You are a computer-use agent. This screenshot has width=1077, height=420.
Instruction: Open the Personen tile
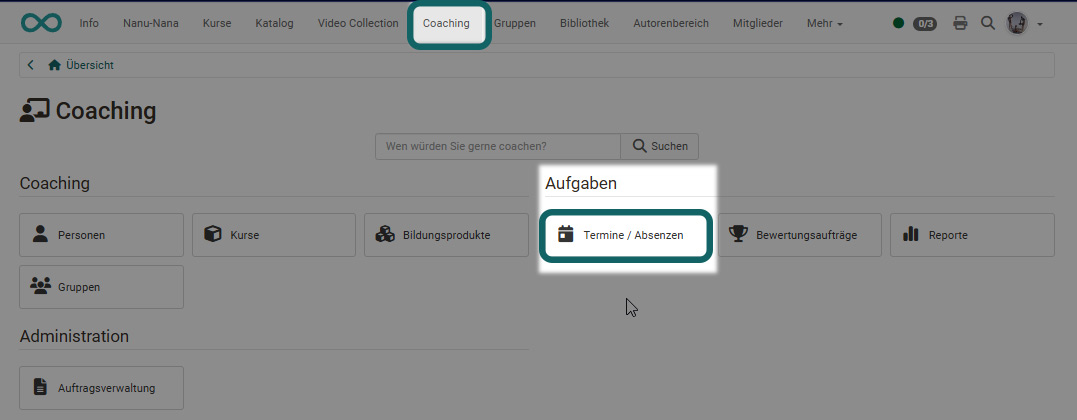coord(102,235)
